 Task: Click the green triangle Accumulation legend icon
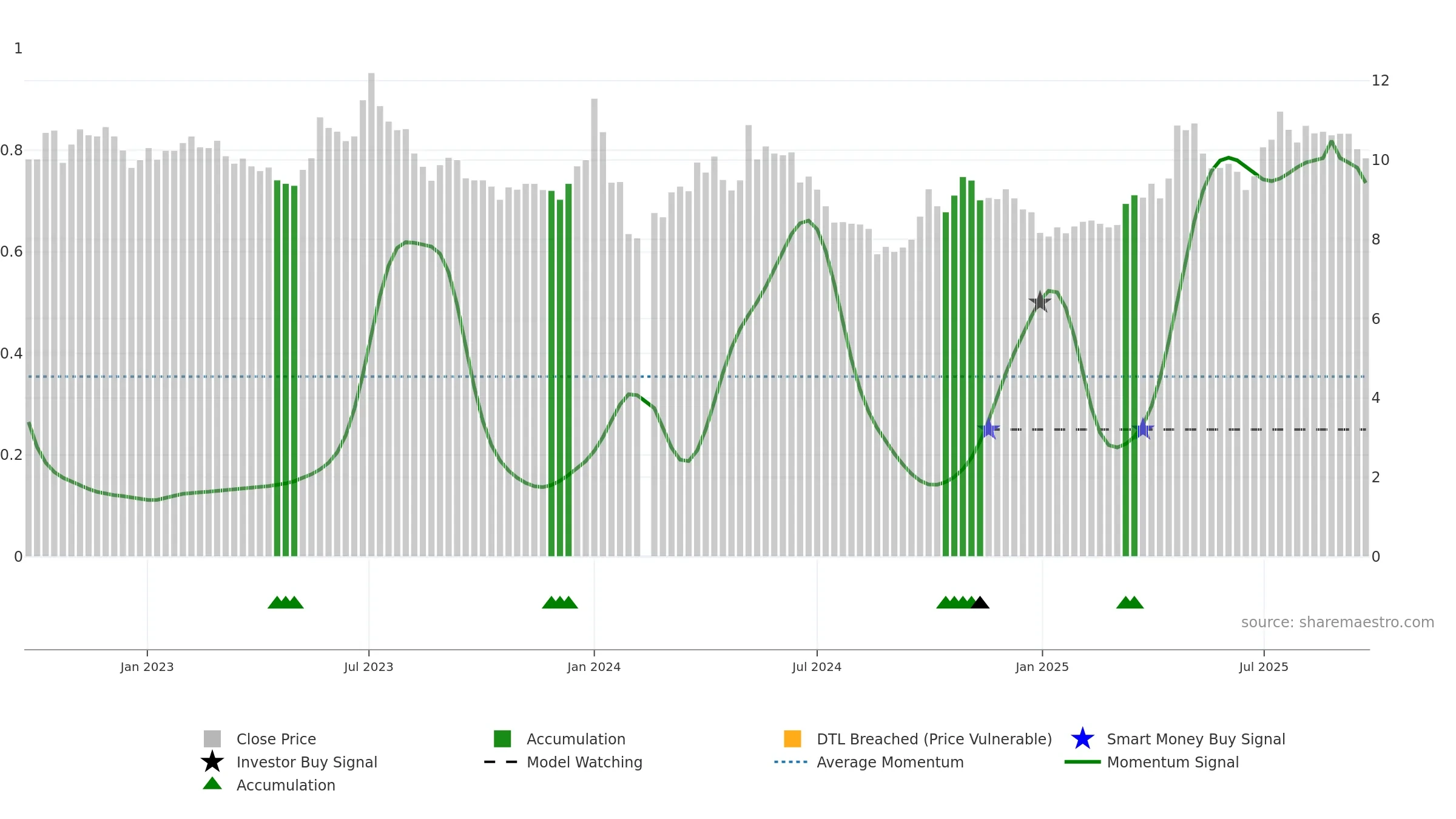click(212, 783)
